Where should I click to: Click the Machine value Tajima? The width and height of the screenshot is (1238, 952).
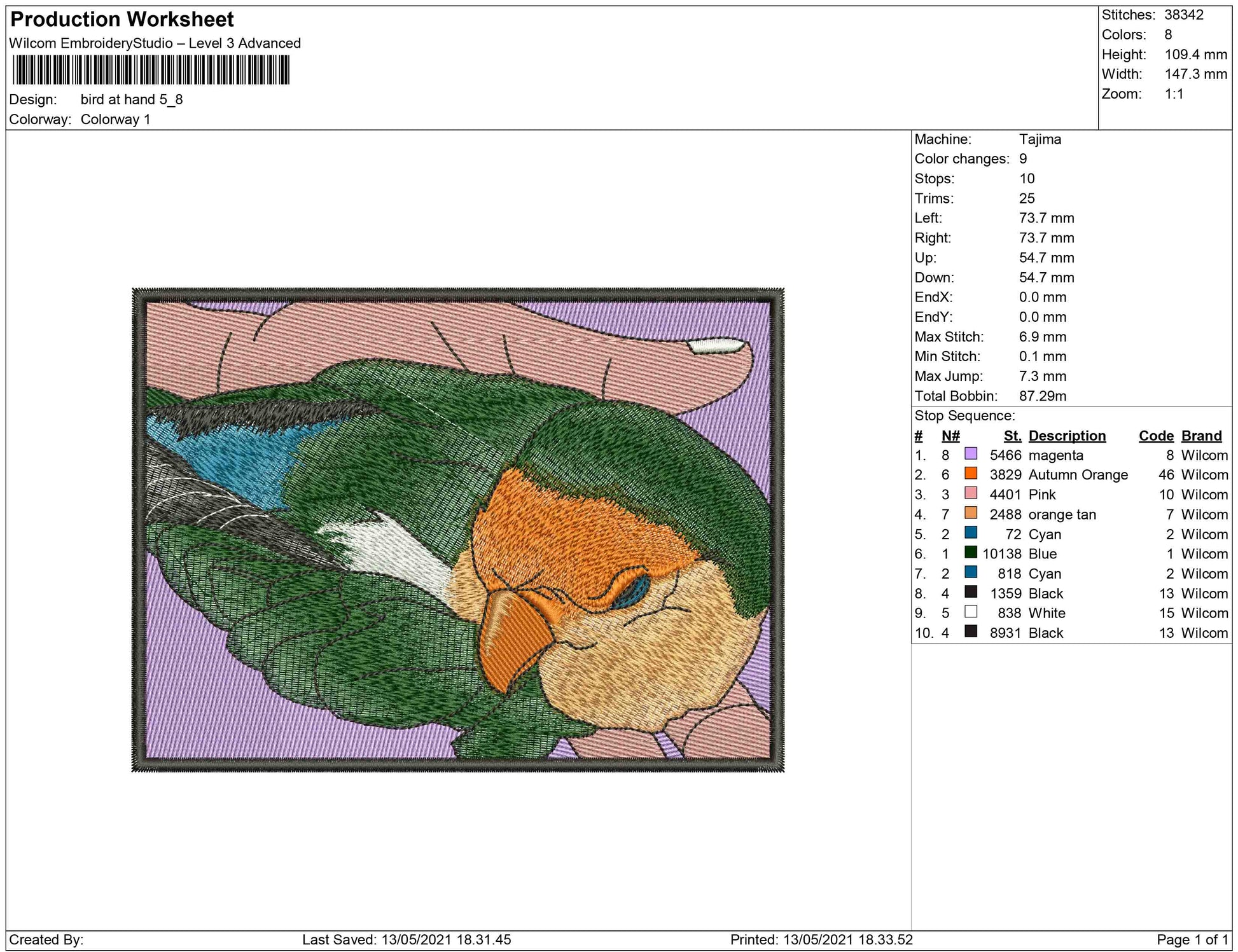(x=1040, y=139)
